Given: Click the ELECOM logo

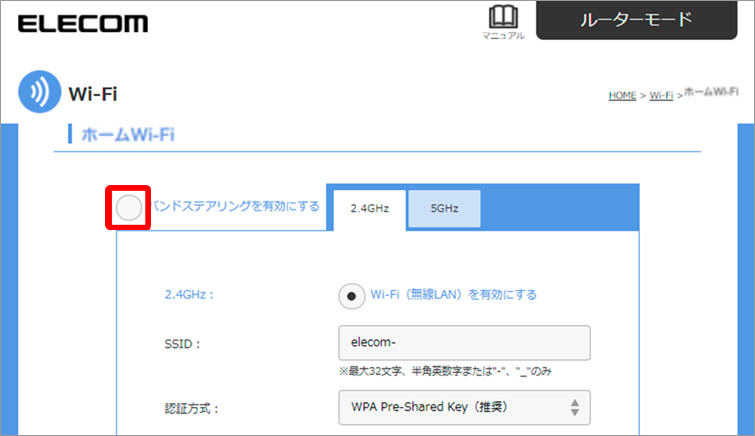Looking at the screenshot, I should [x=83, y=24].
